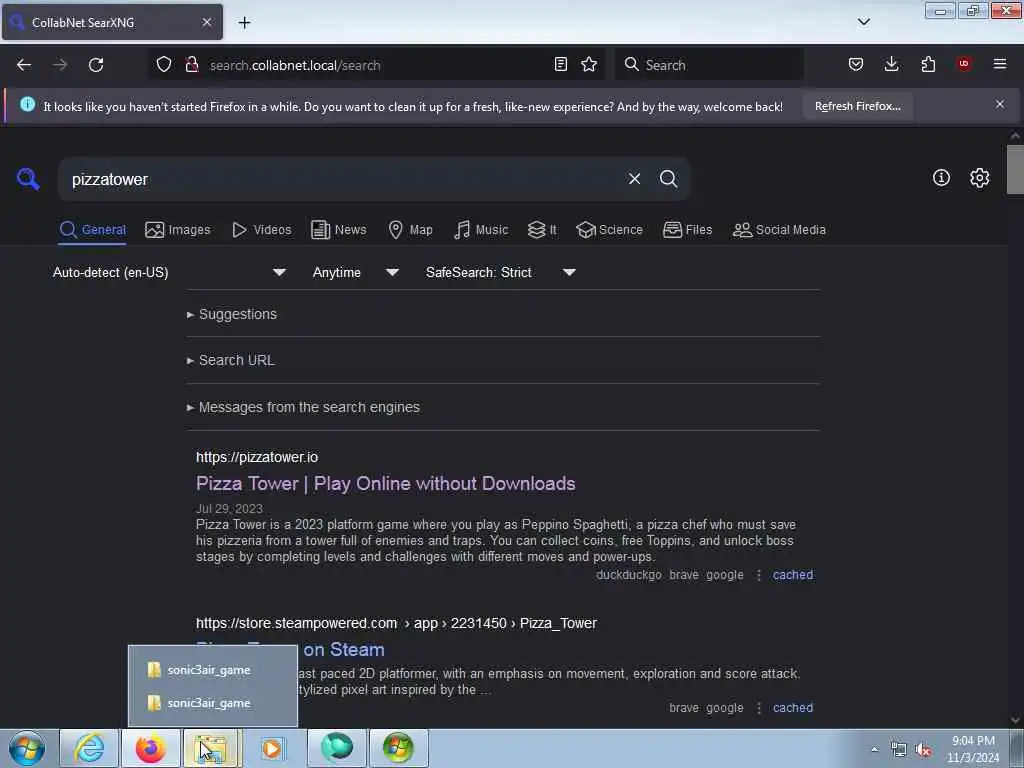The width and height of the screenshot is (1024, 768).
Task: Go back to the previous page
Action: (x=24, y=65)
